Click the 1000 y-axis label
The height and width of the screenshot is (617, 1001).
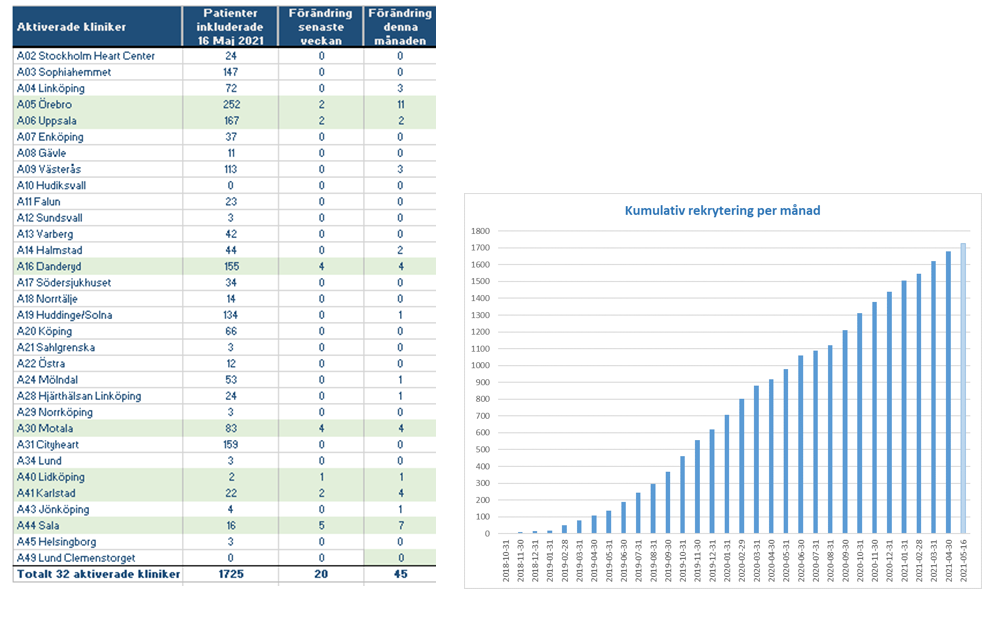pyautogui.click(x=481, y=366)
